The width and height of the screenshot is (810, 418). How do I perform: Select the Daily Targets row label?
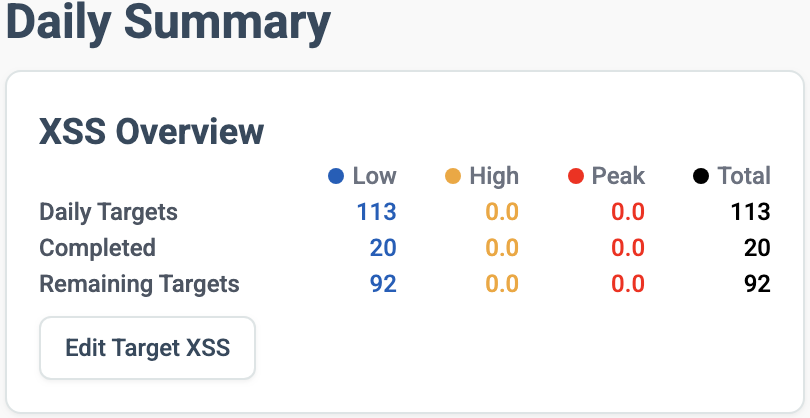108,212
